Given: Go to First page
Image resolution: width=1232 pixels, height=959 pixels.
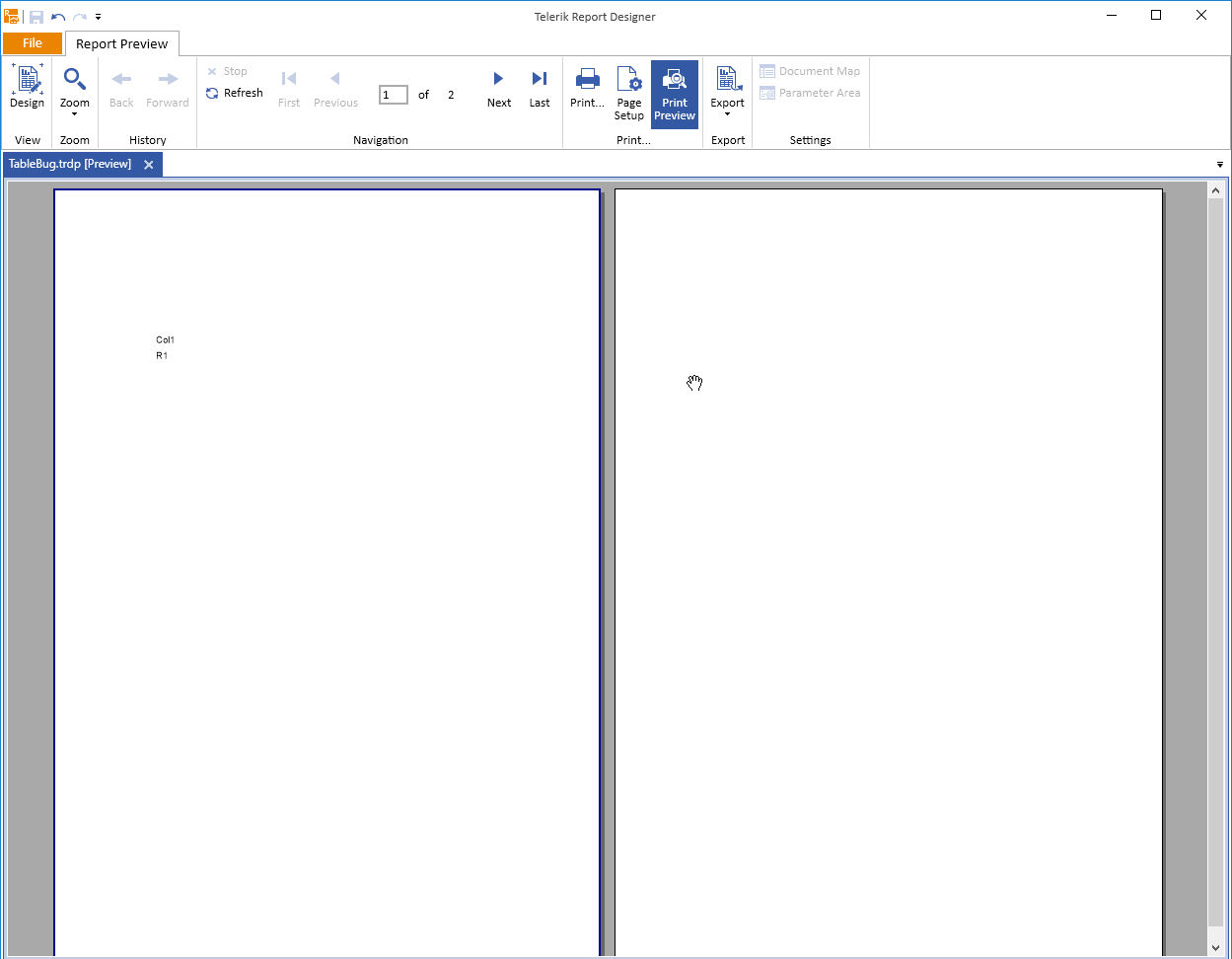Looking at the screenshot, I should click(x=289, y=88).
